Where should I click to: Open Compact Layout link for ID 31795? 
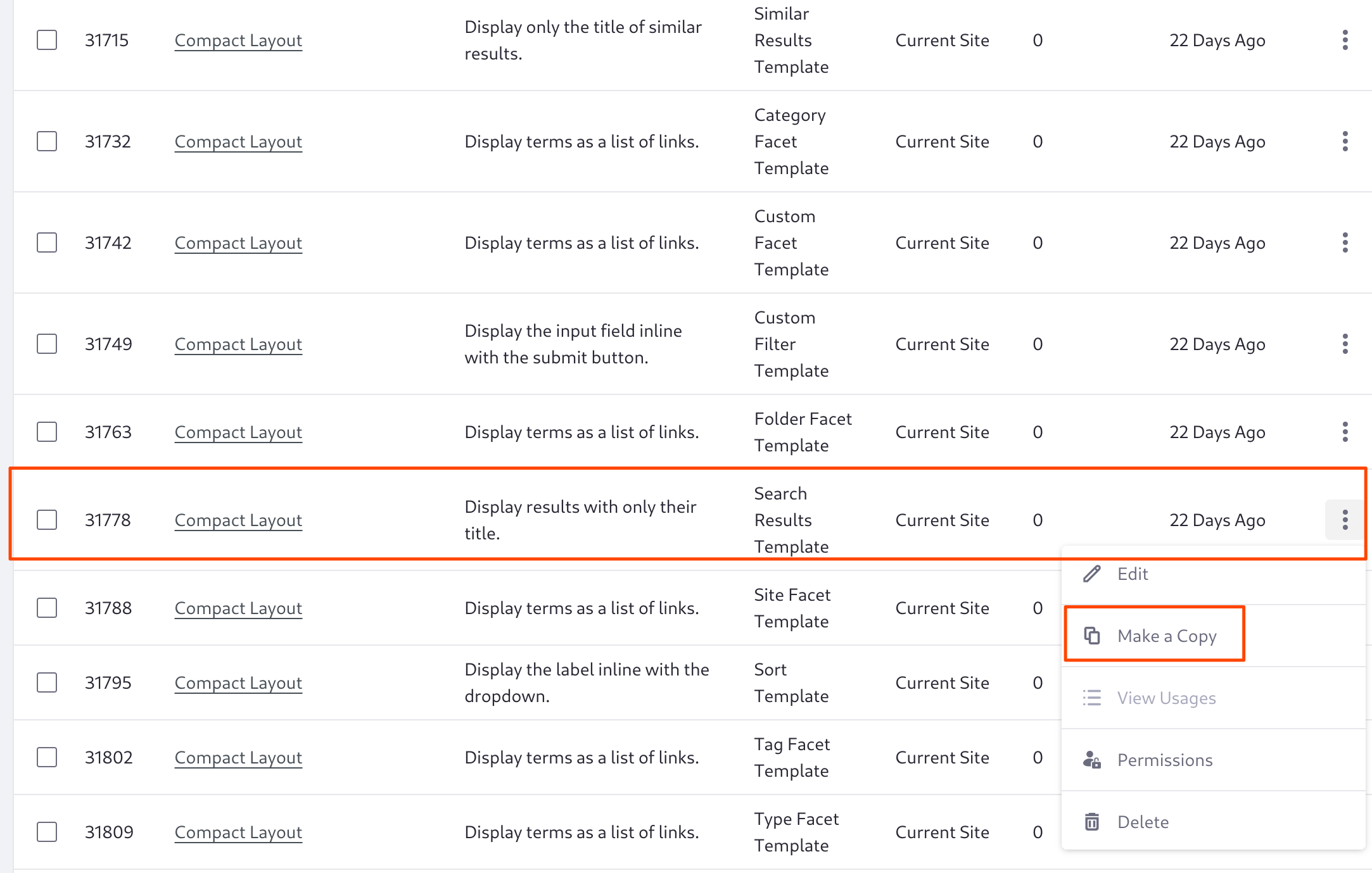[238, 682]
